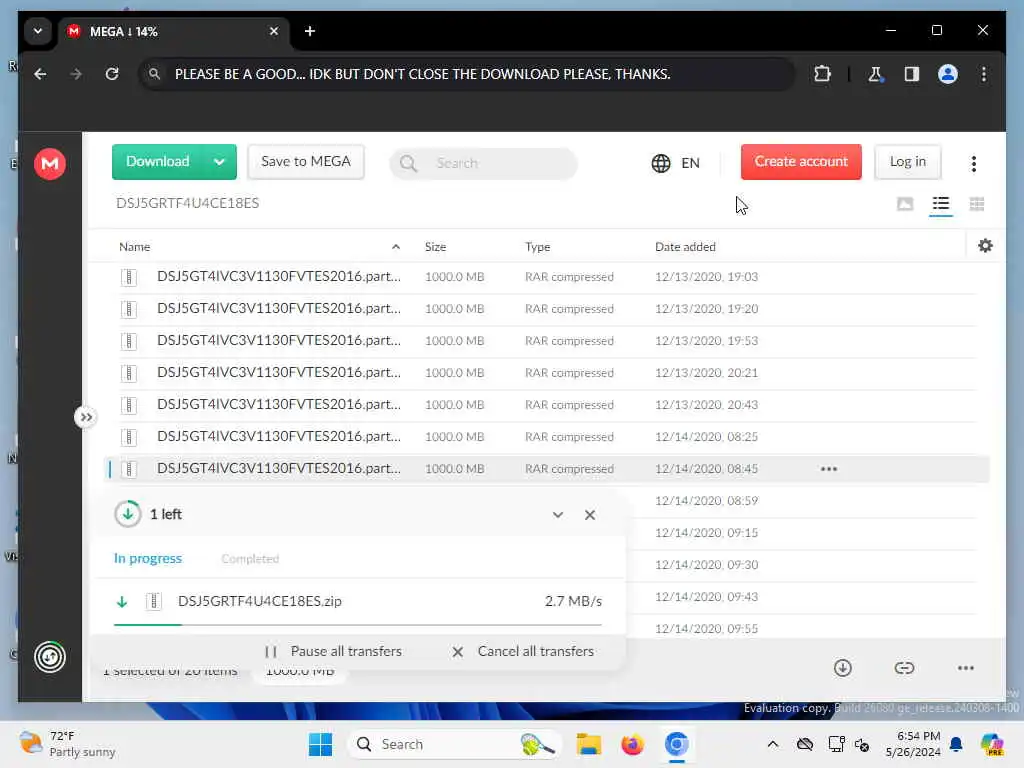The width and height of the screenshot is (1024, 768).
Task: Click bottom bar download icon
Action: [x=842, y=668]
